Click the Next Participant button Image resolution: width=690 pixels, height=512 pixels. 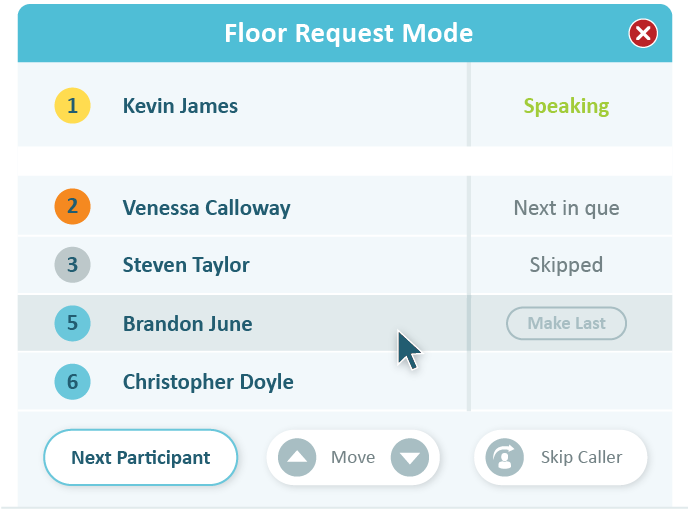tap(140, 457)
